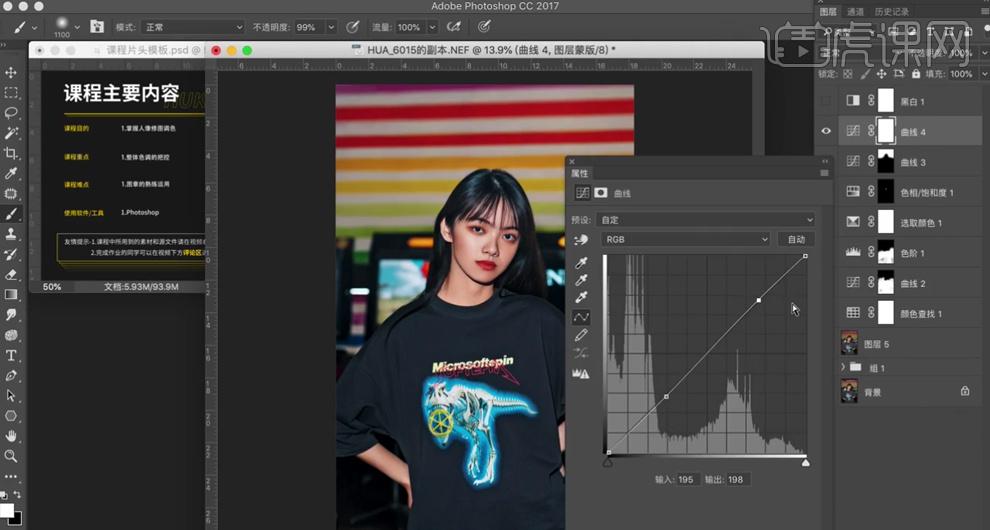This screenshot has height=530, width=990.
Task: Open the brush preset picker arrow
Action: click(77, 27)
